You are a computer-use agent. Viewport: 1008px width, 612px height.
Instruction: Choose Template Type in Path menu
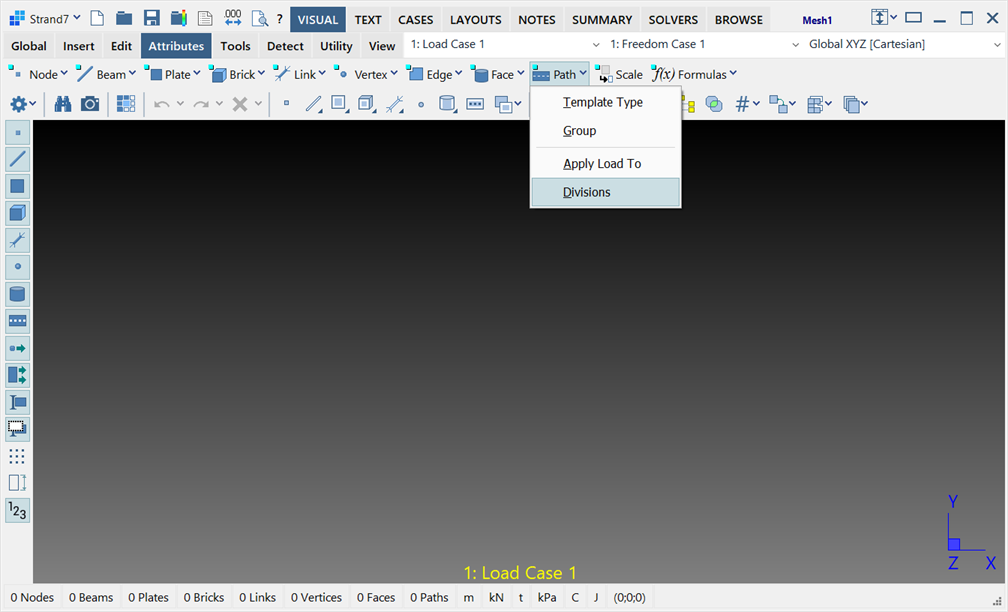(x=605, y=103)
